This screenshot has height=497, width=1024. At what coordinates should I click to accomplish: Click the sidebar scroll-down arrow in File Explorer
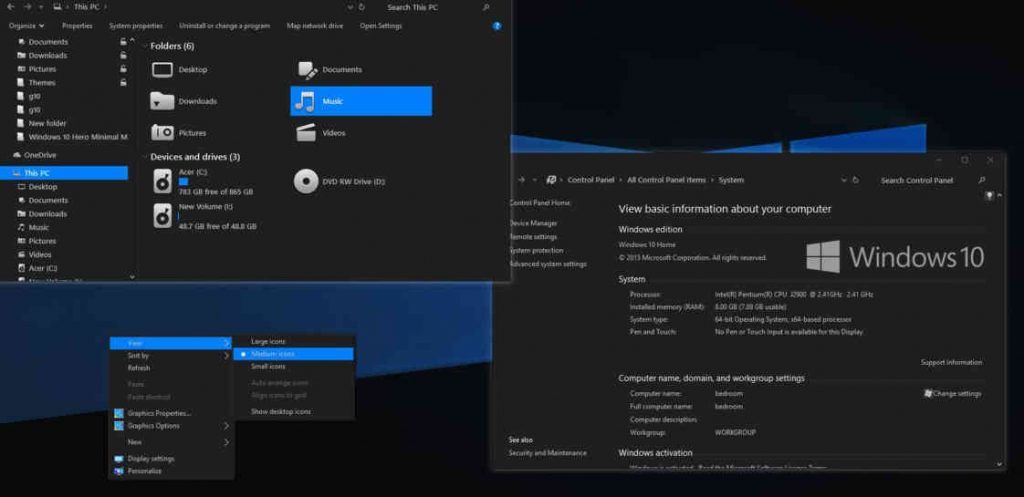coord(133,277)
